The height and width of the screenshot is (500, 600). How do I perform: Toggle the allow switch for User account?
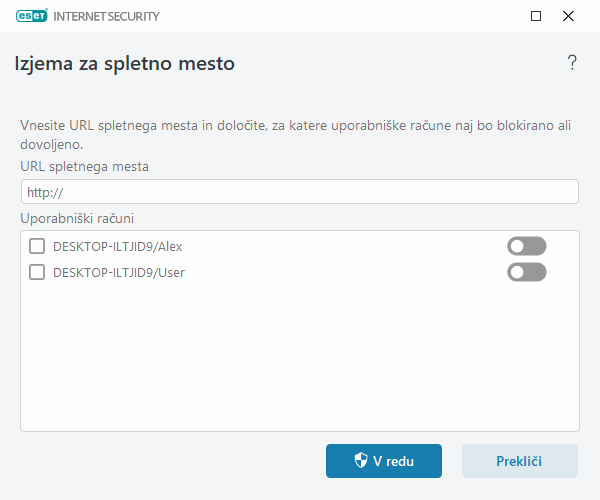tap(527, 272)
